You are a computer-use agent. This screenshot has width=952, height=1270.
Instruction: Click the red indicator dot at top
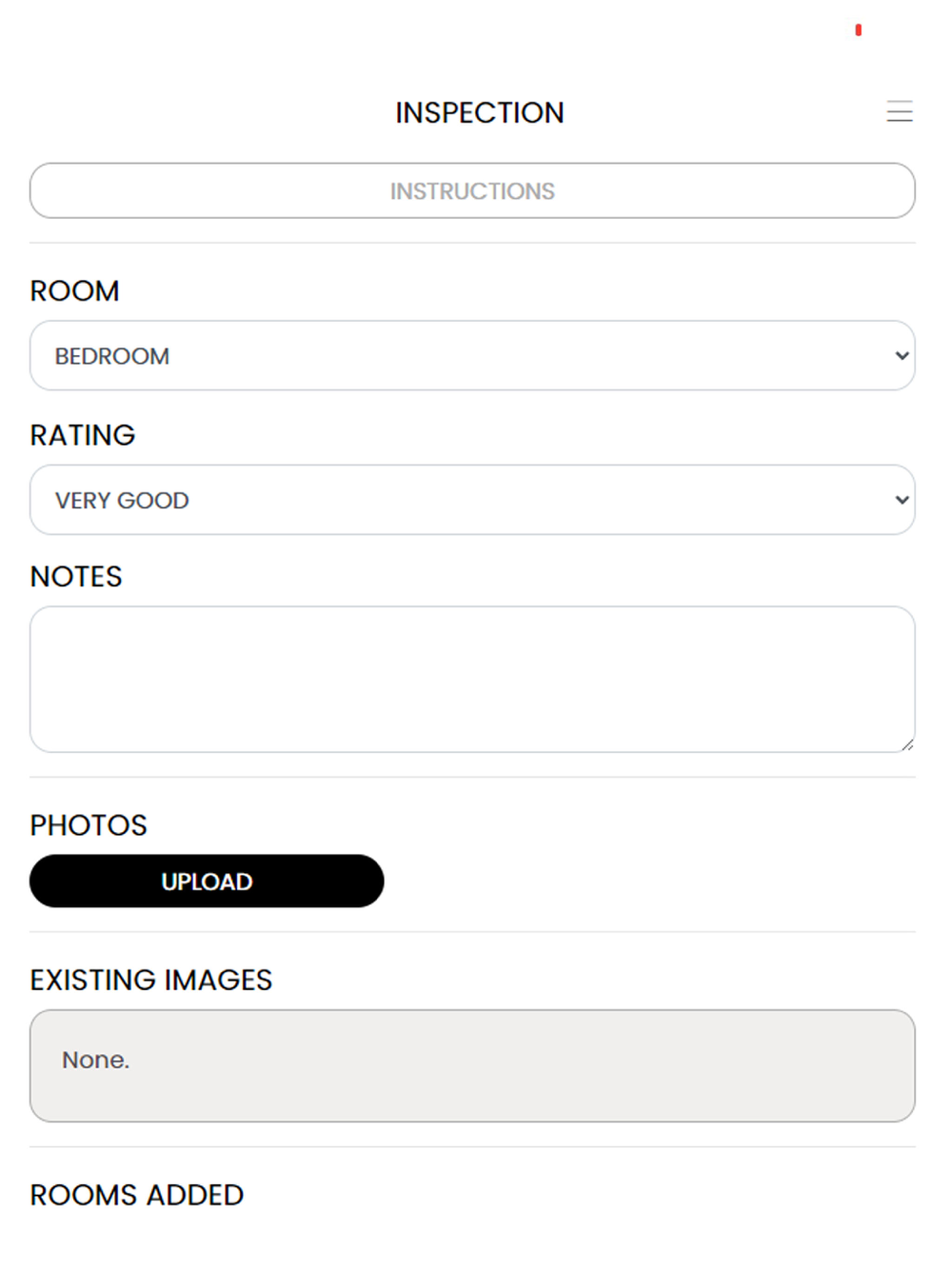pyautogui.click(x=858, y=30)
